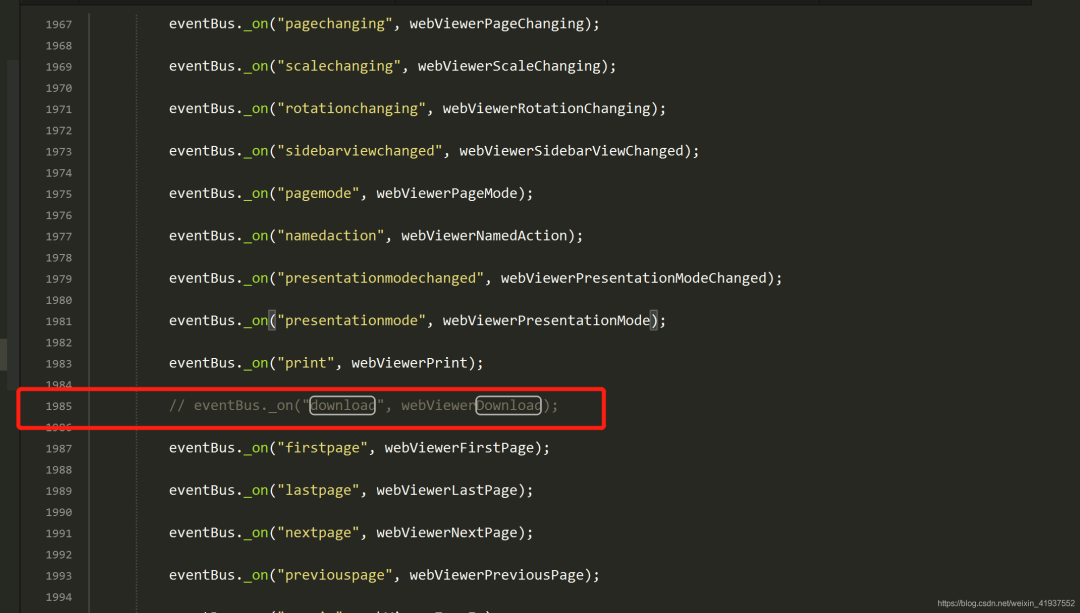
Task: Click line number 1967 in the gutter
Action: click(x=59, y=25)
